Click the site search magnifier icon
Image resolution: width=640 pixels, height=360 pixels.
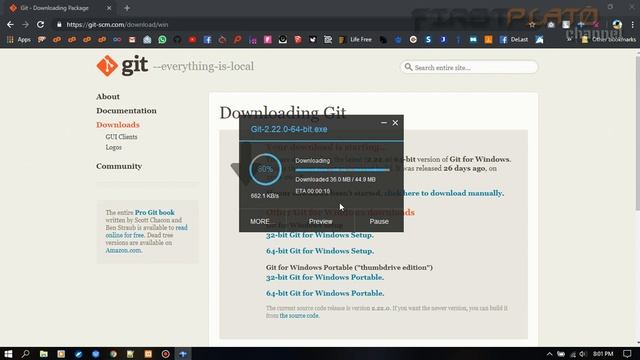(x=408, y=67)
